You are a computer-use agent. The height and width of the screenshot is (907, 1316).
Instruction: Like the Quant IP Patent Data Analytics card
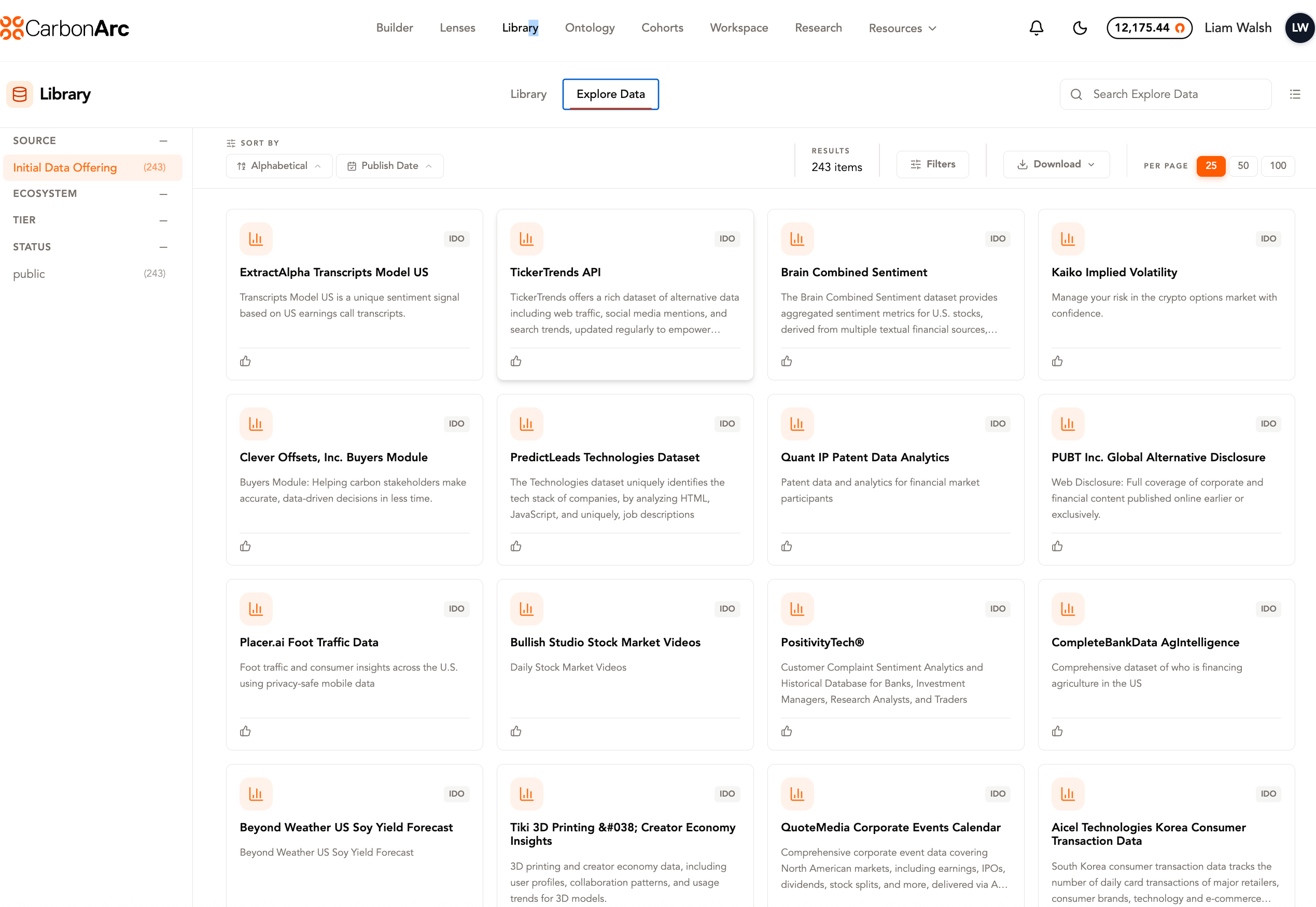click(x=787, y=546)
